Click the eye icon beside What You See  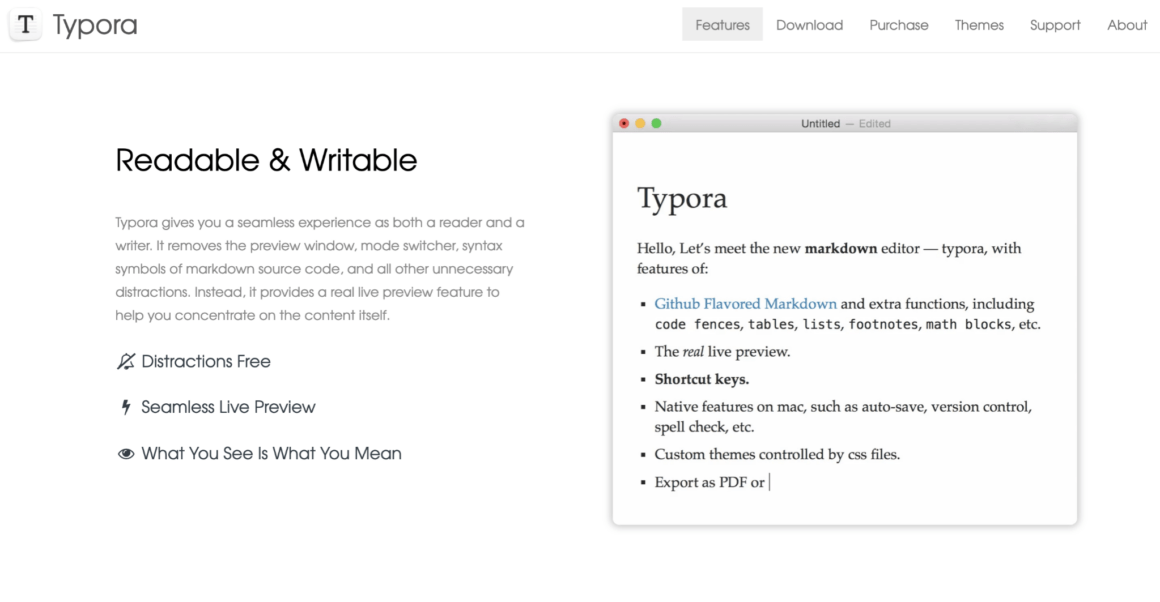[x=125, y=454]
